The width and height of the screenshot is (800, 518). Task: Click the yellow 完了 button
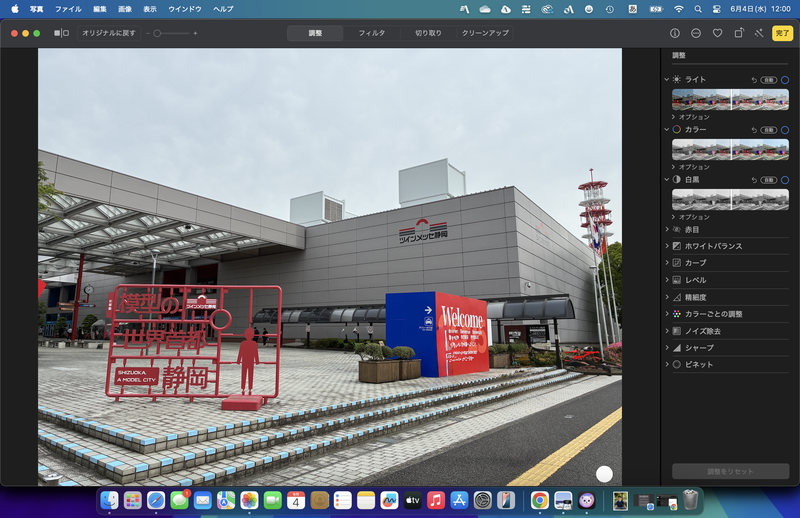782,33
